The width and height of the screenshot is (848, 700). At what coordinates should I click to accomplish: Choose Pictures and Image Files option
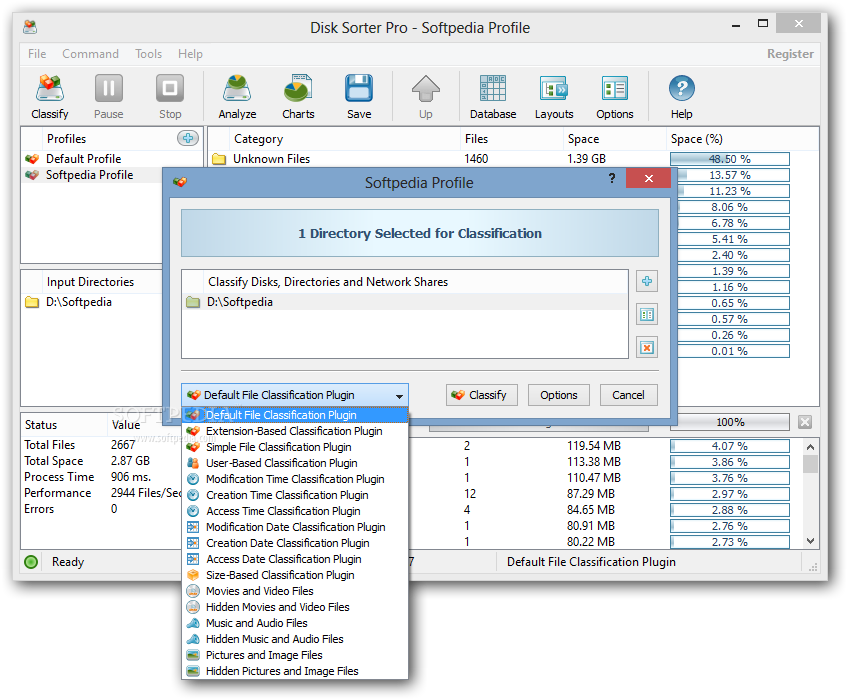point(295,655)
